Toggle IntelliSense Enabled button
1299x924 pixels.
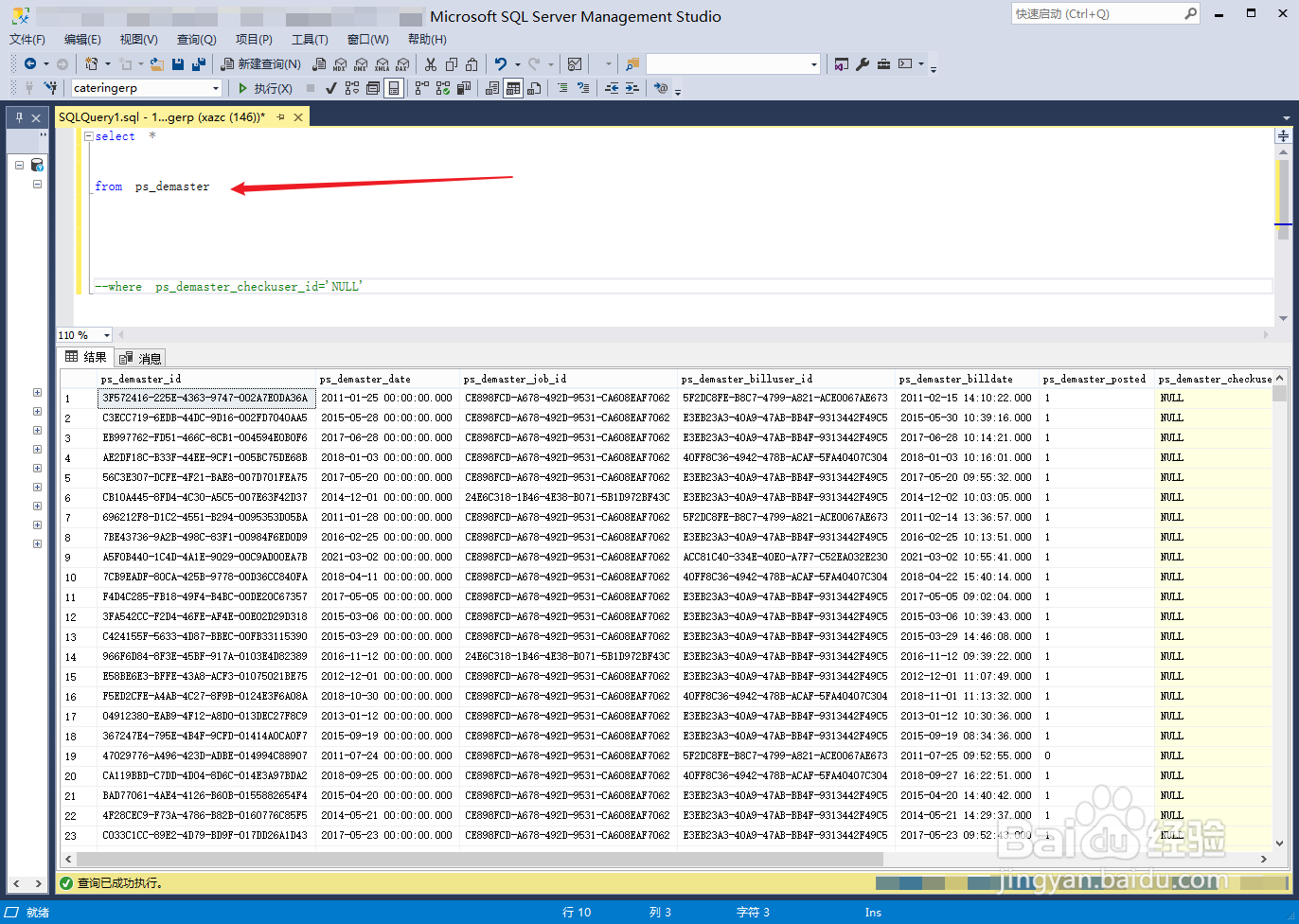(x=394, y=88)
